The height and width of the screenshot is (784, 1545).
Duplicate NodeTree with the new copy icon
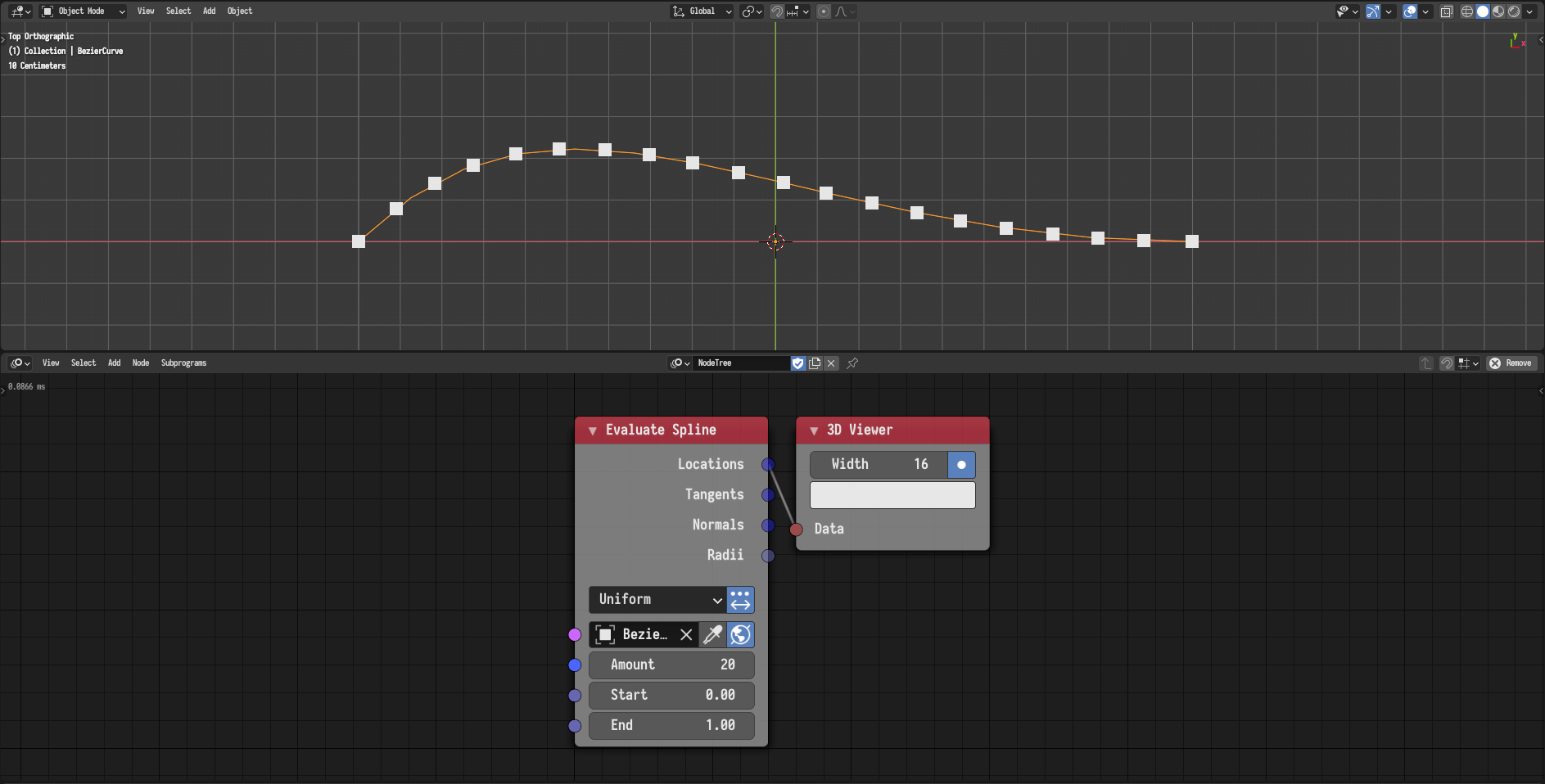coord(815,363)
